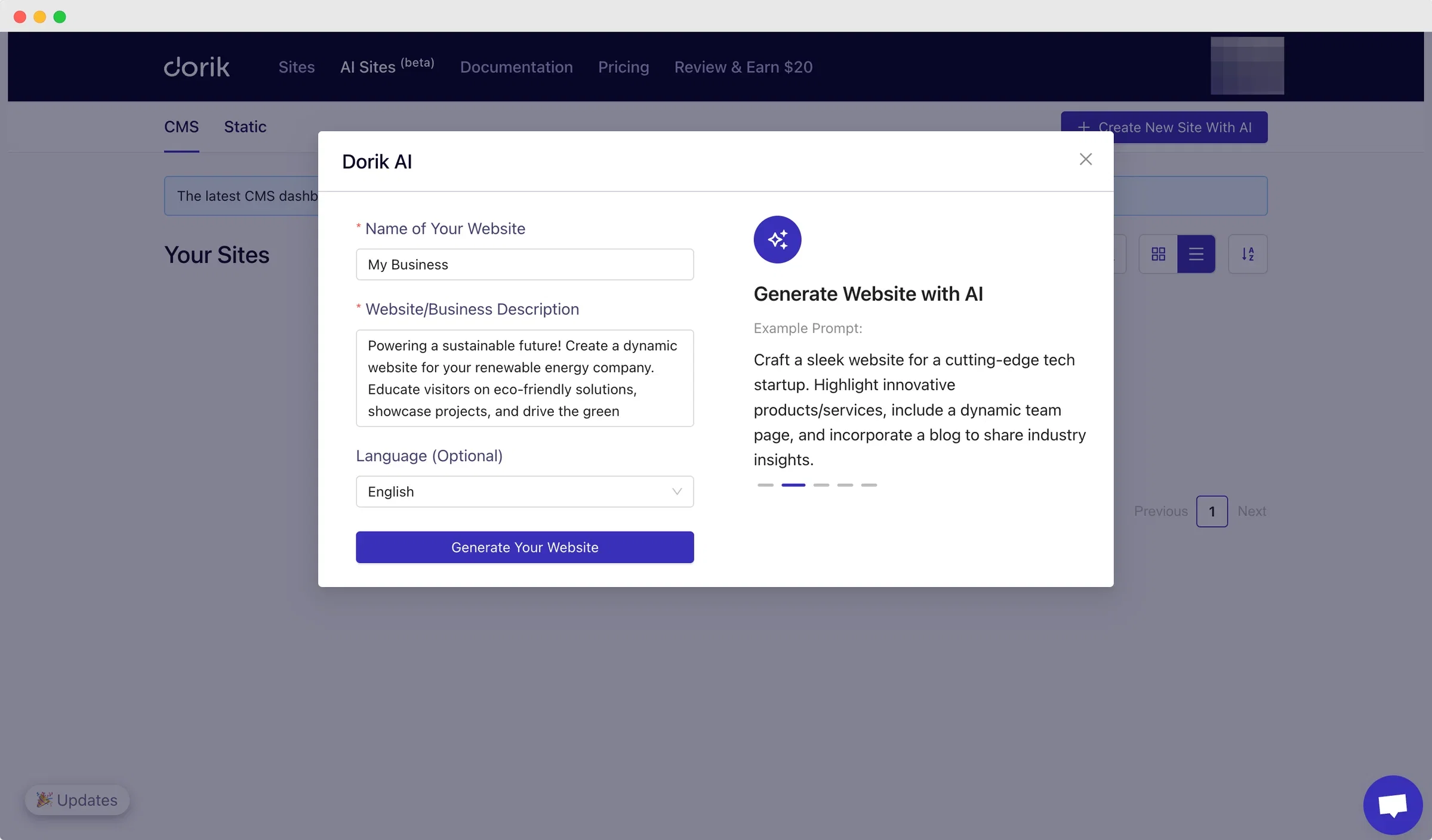This screenshot has height=840, width=1432.
Task: Click Generate Your Website button
Action: pyautogui.click(x=525, y=547)
